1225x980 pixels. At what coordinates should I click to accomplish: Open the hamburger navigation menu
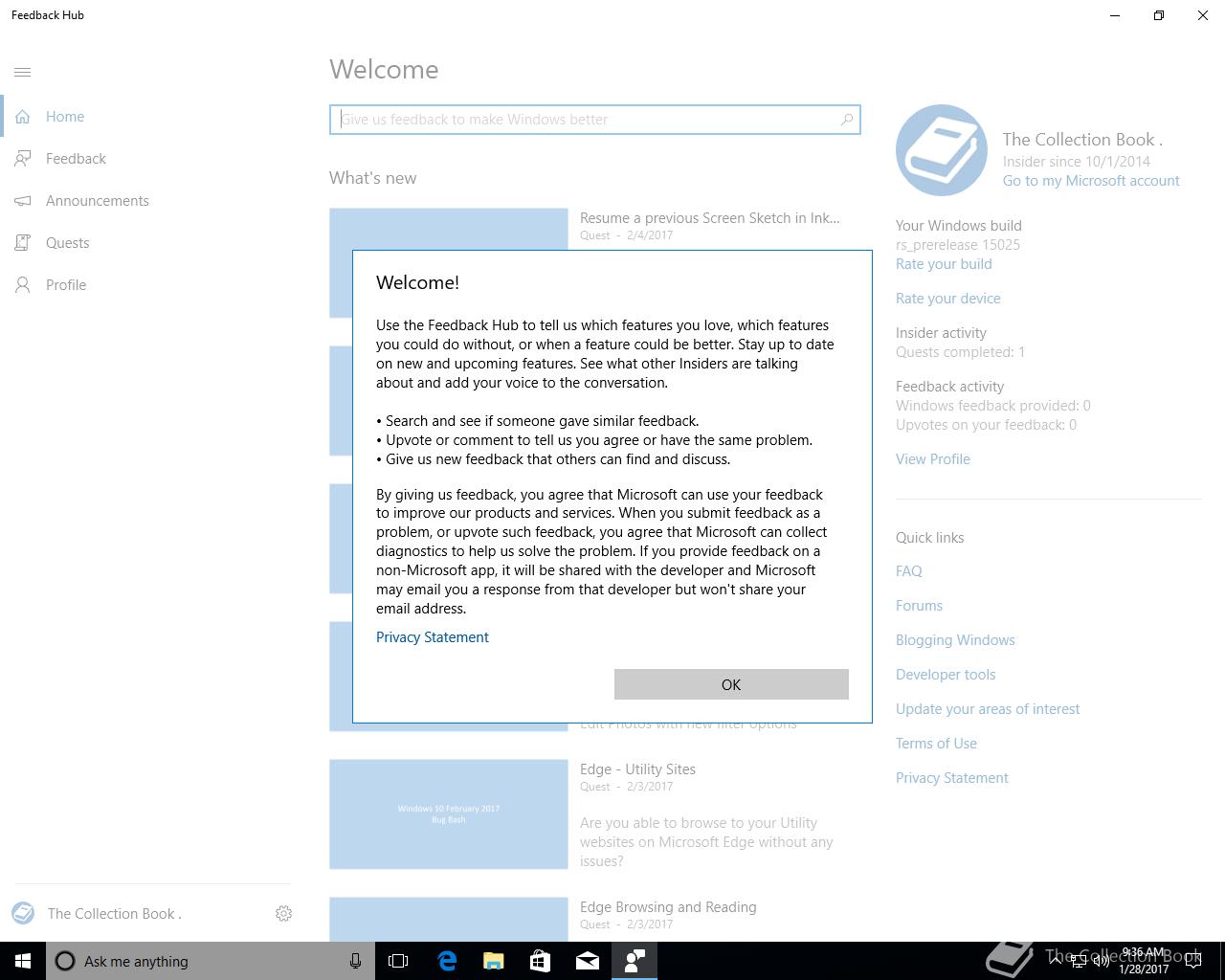[x=23, y=72]
